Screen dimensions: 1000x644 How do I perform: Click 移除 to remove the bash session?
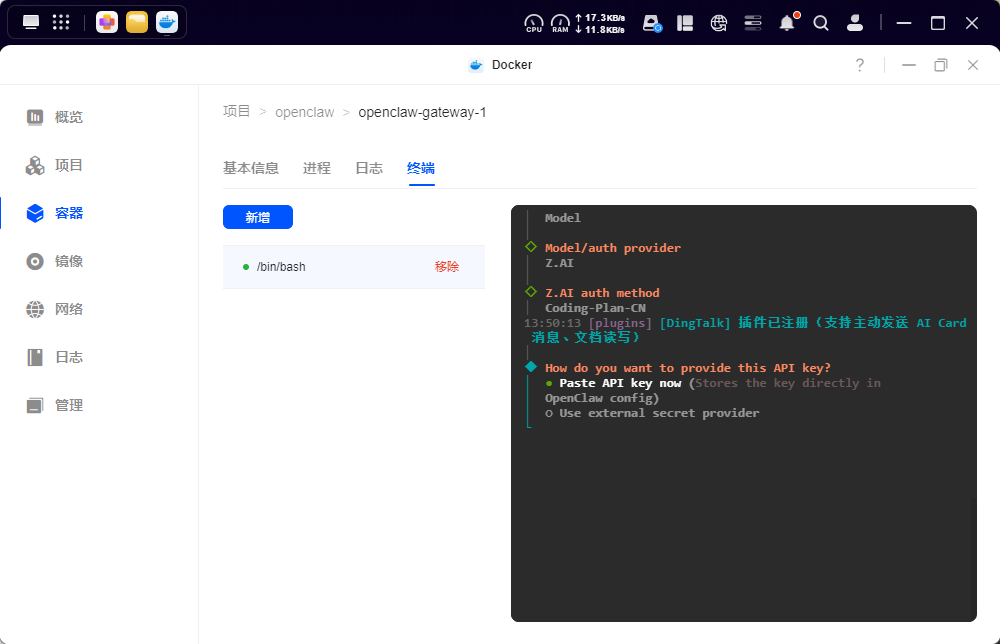pyautogui.click(x=446, y=266)
